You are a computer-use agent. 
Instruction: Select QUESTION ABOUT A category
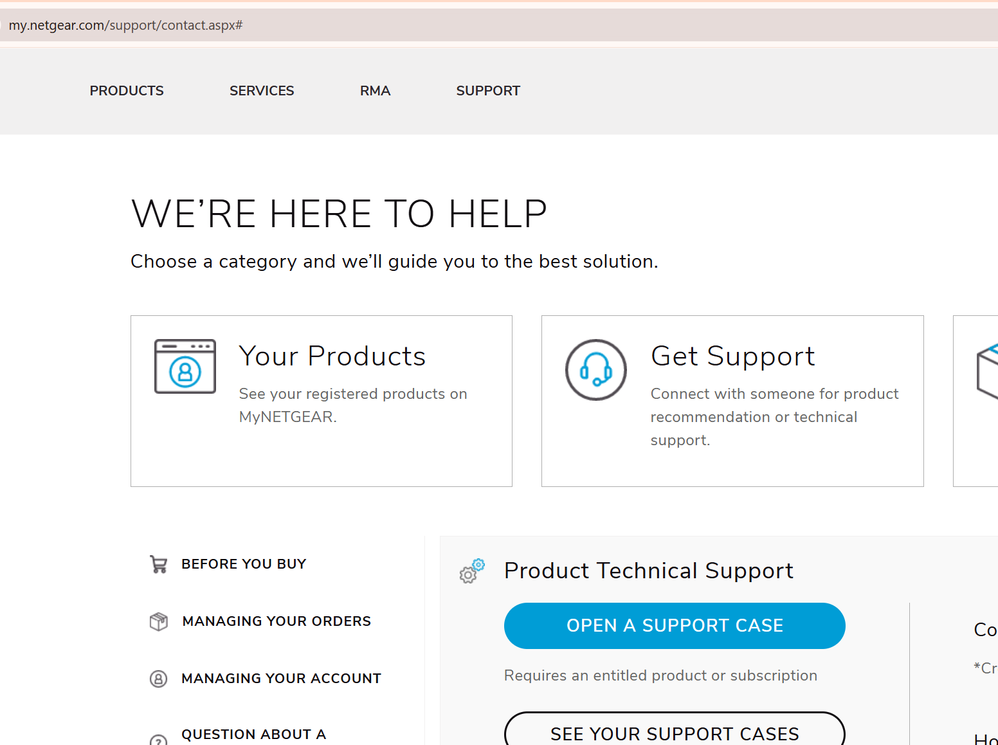click(x=253, y=735)
